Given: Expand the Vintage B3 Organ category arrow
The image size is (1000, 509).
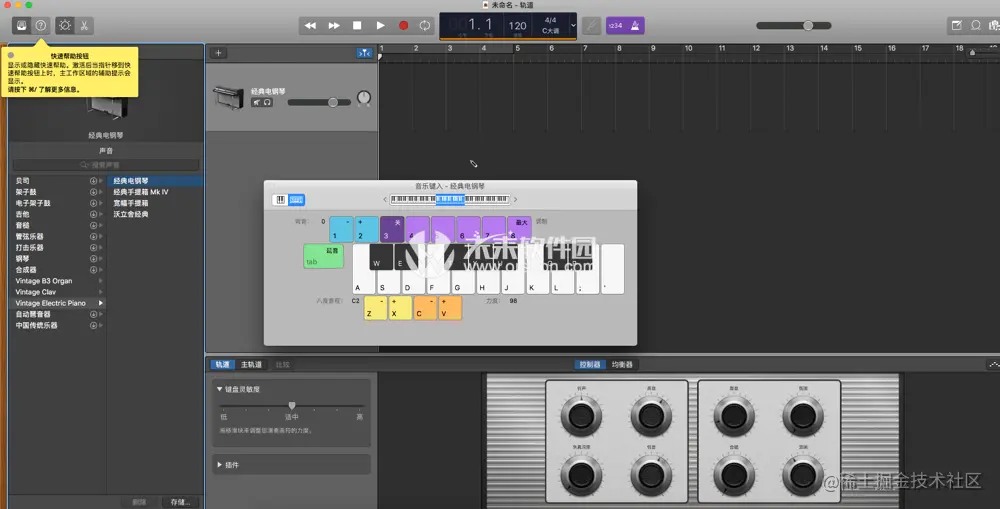Looking at the screenshot, I should coord(101,281).
